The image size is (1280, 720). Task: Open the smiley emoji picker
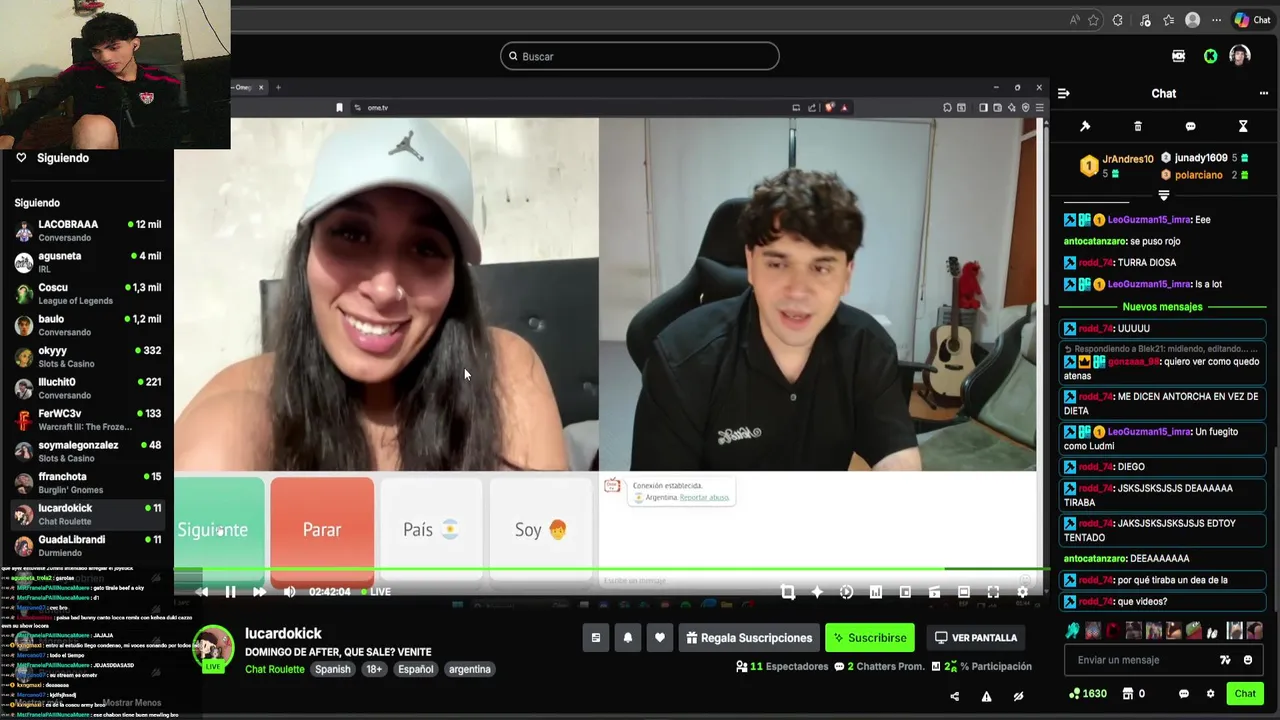[x=1248, y=660]
